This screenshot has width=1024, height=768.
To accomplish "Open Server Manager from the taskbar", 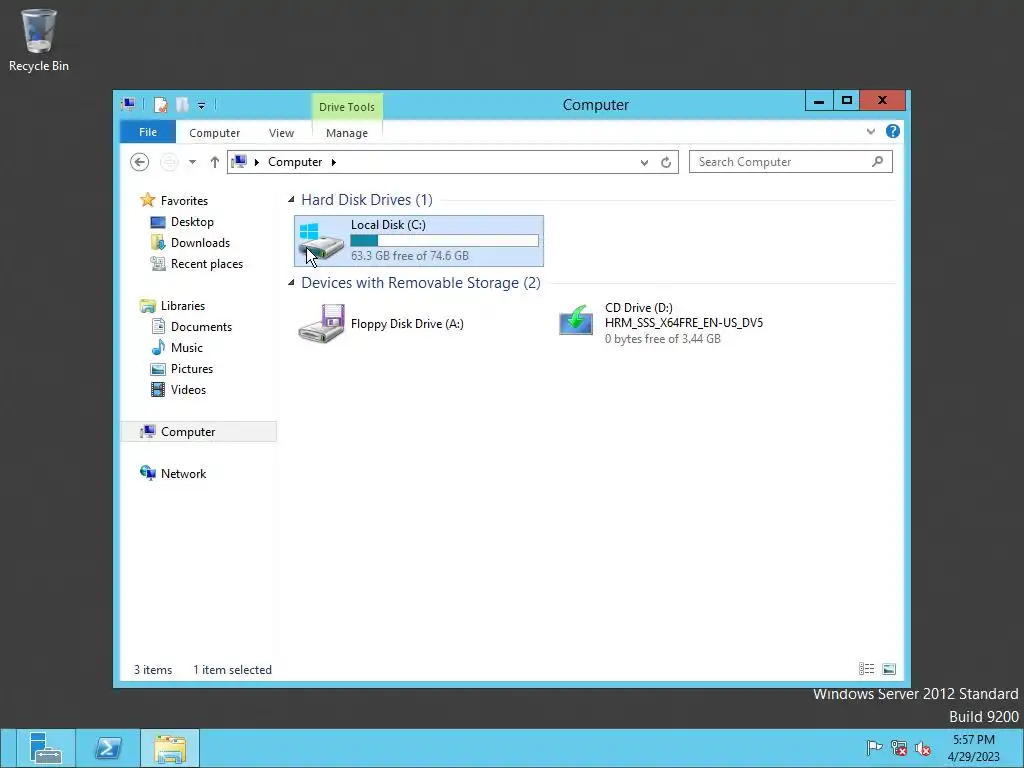I will 44,748.
